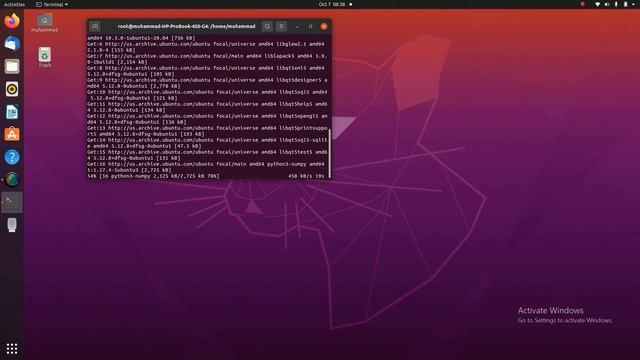Image resolution: width=640 pixels, height=360 pixels.
Task: Click the Wi-Fi network indicator in the top bar
Action: (x=597, y=4)
